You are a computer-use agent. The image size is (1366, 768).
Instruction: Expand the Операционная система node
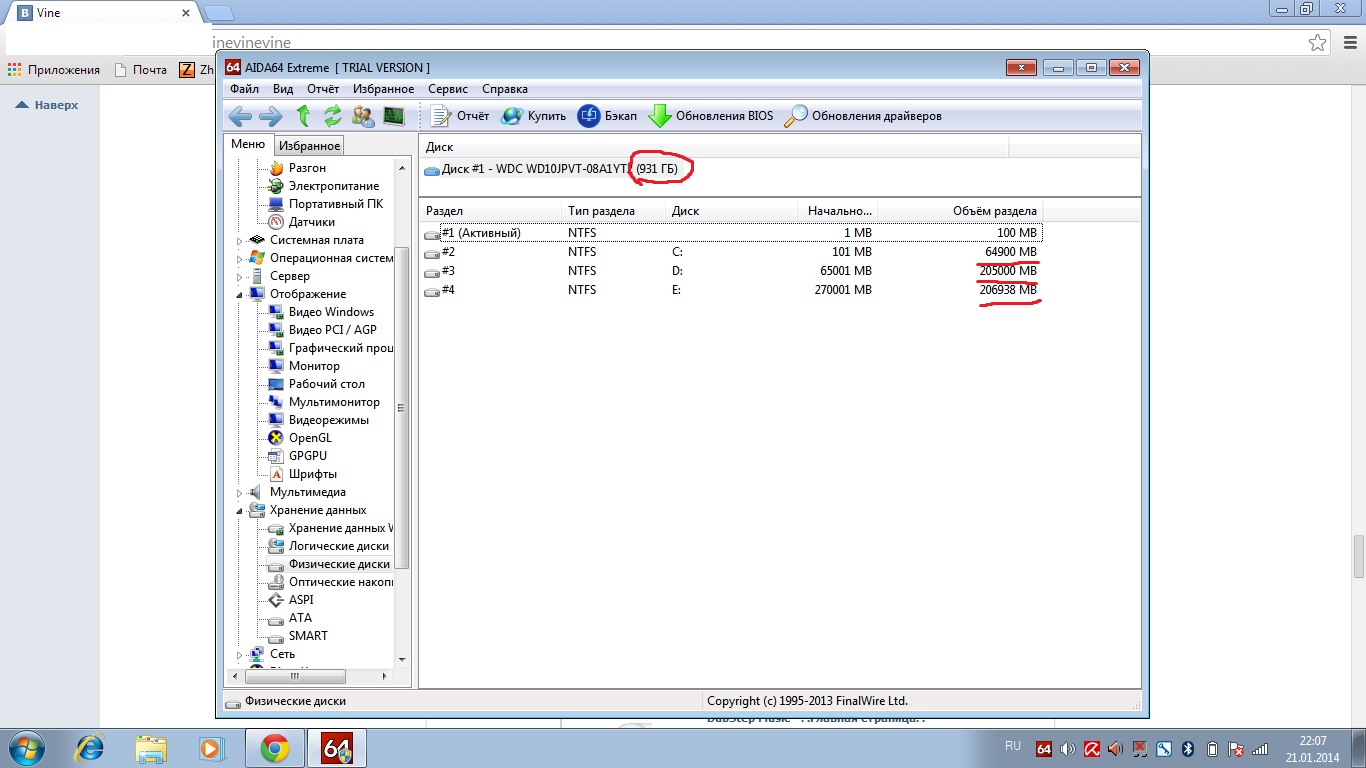click(x=240, y=259)
